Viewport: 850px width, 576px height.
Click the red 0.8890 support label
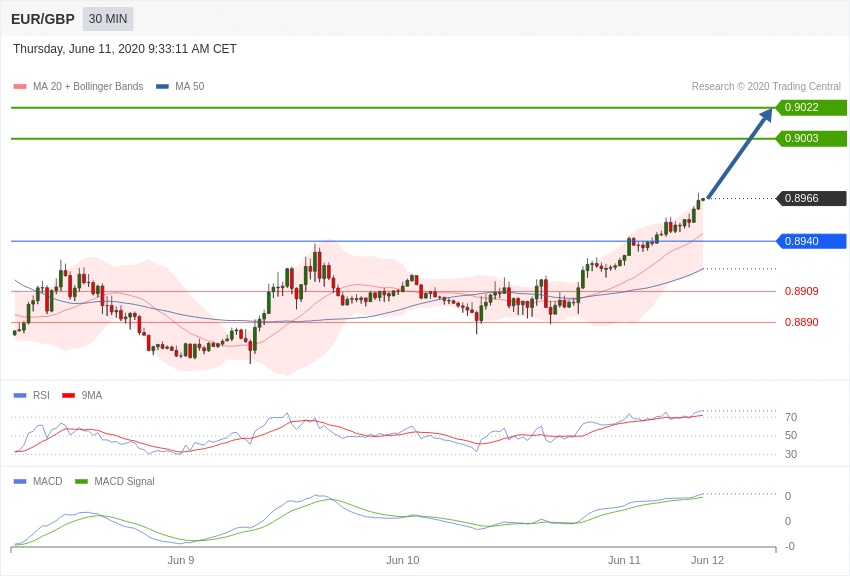pos(801,322)
